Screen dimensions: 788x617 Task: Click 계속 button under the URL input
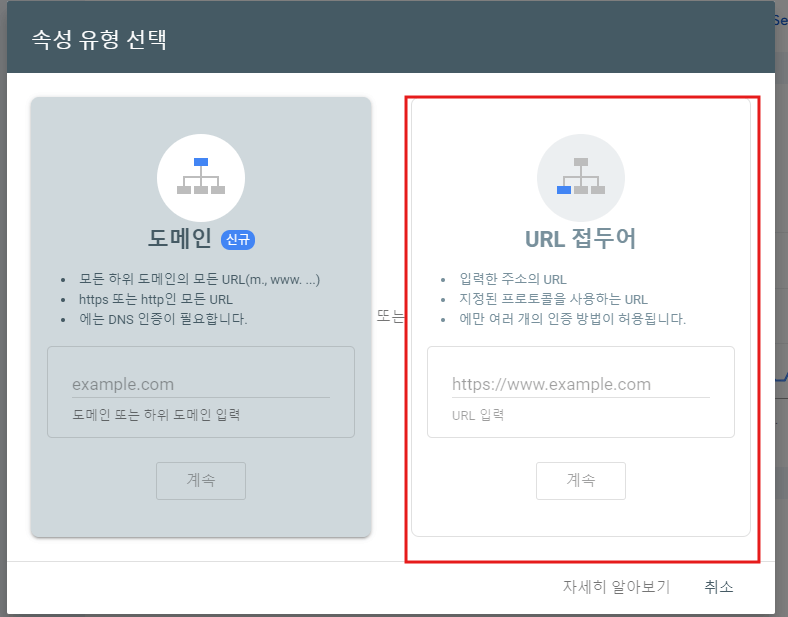pos(581,481)
